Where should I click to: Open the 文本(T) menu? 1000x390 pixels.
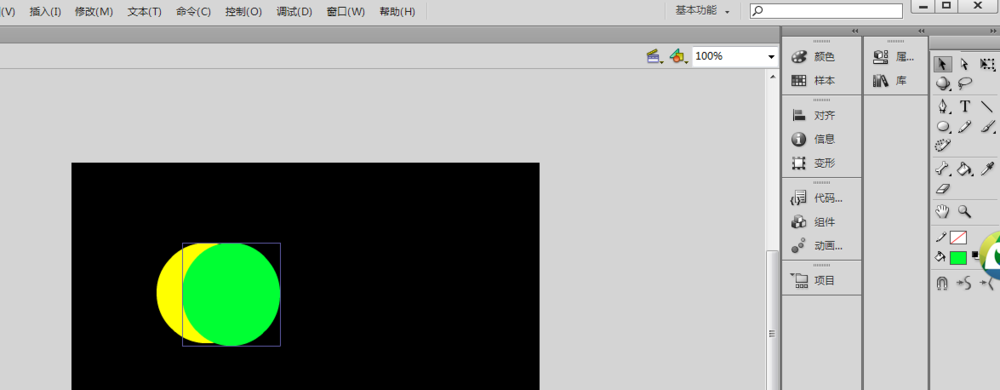144,11
